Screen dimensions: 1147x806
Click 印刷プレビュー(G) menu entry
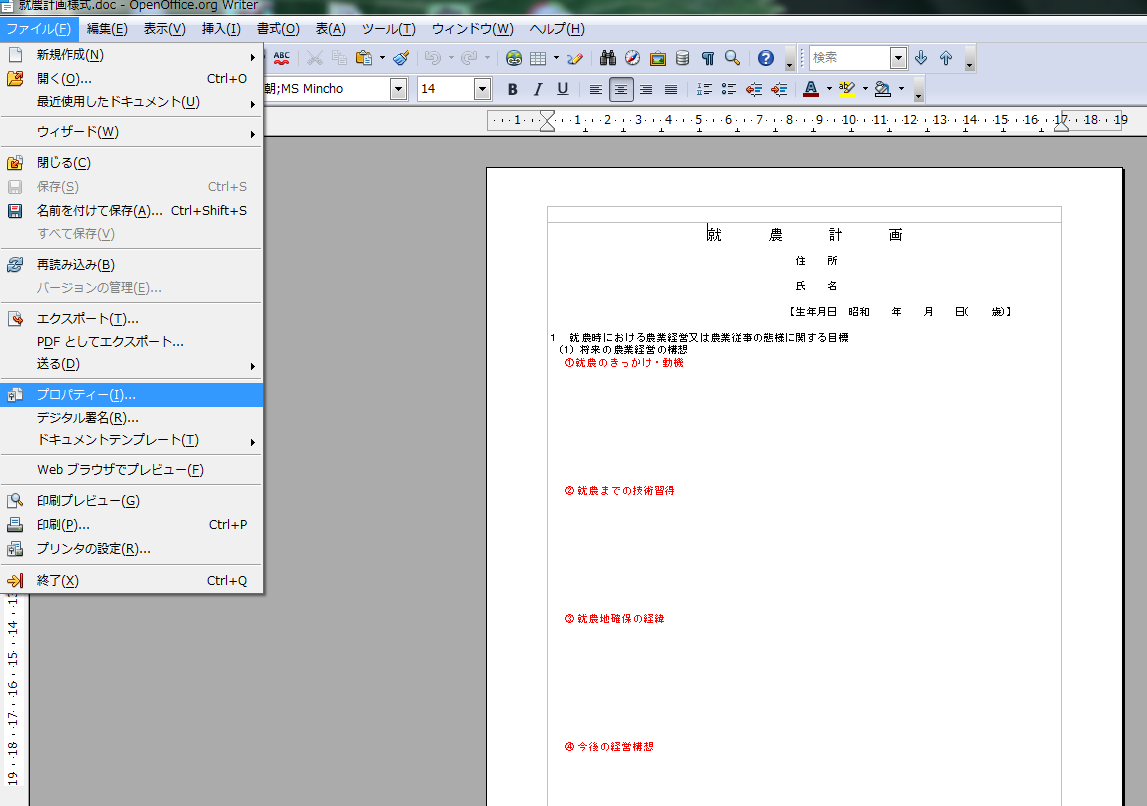(88, 501)
